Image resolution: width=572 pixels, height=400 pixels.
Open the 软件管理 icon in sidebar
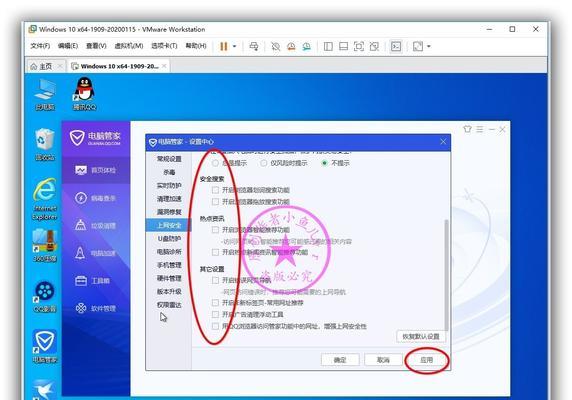[81, 308]
